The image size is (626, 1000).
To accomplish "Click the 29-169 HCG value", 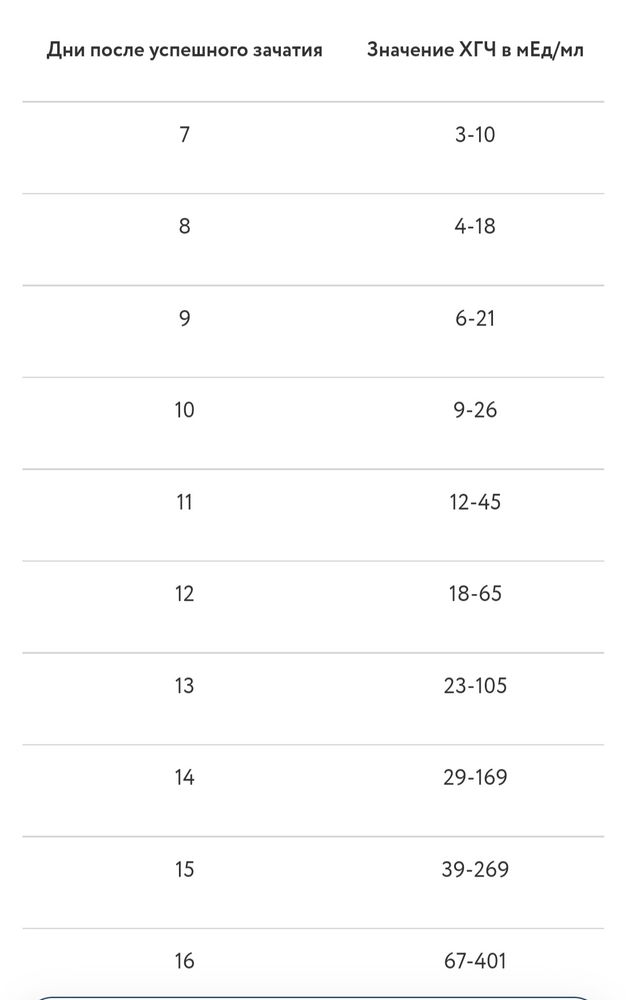I will point(474,778).
